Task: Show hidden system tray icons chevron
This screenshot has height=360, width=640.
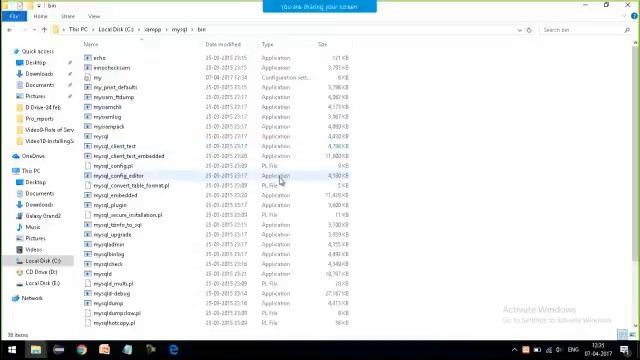Action: tap(514, 350)
